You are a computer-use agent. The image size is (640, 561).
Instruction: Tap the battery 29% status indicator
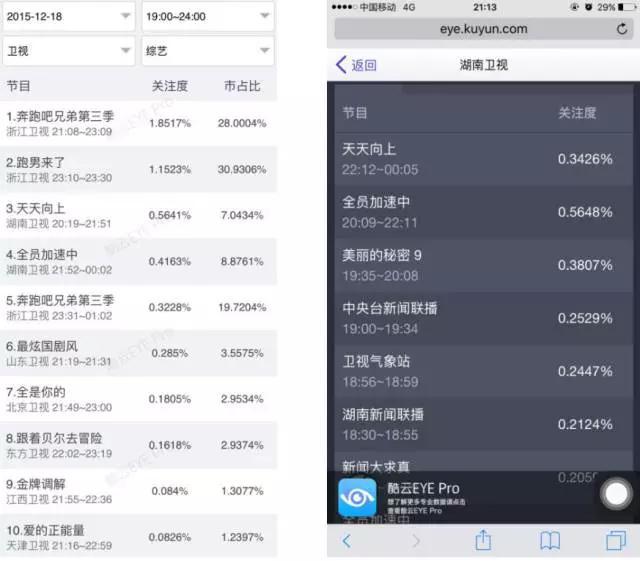(x=616, y=7)
